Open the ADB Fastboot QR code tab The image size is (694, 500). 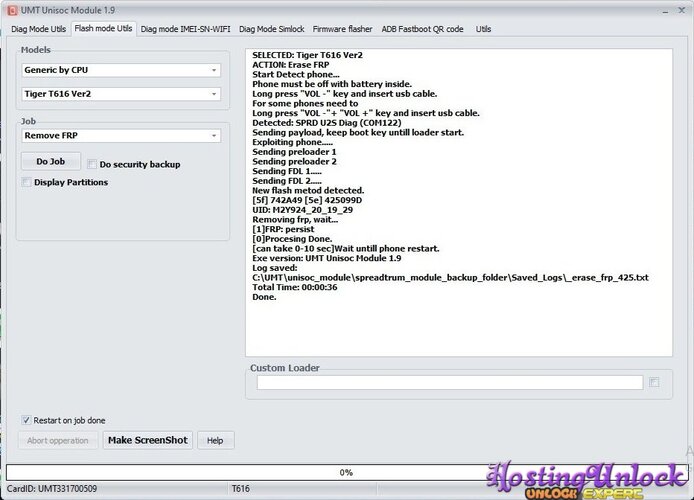pyautogui.click(x=422, y=29)
